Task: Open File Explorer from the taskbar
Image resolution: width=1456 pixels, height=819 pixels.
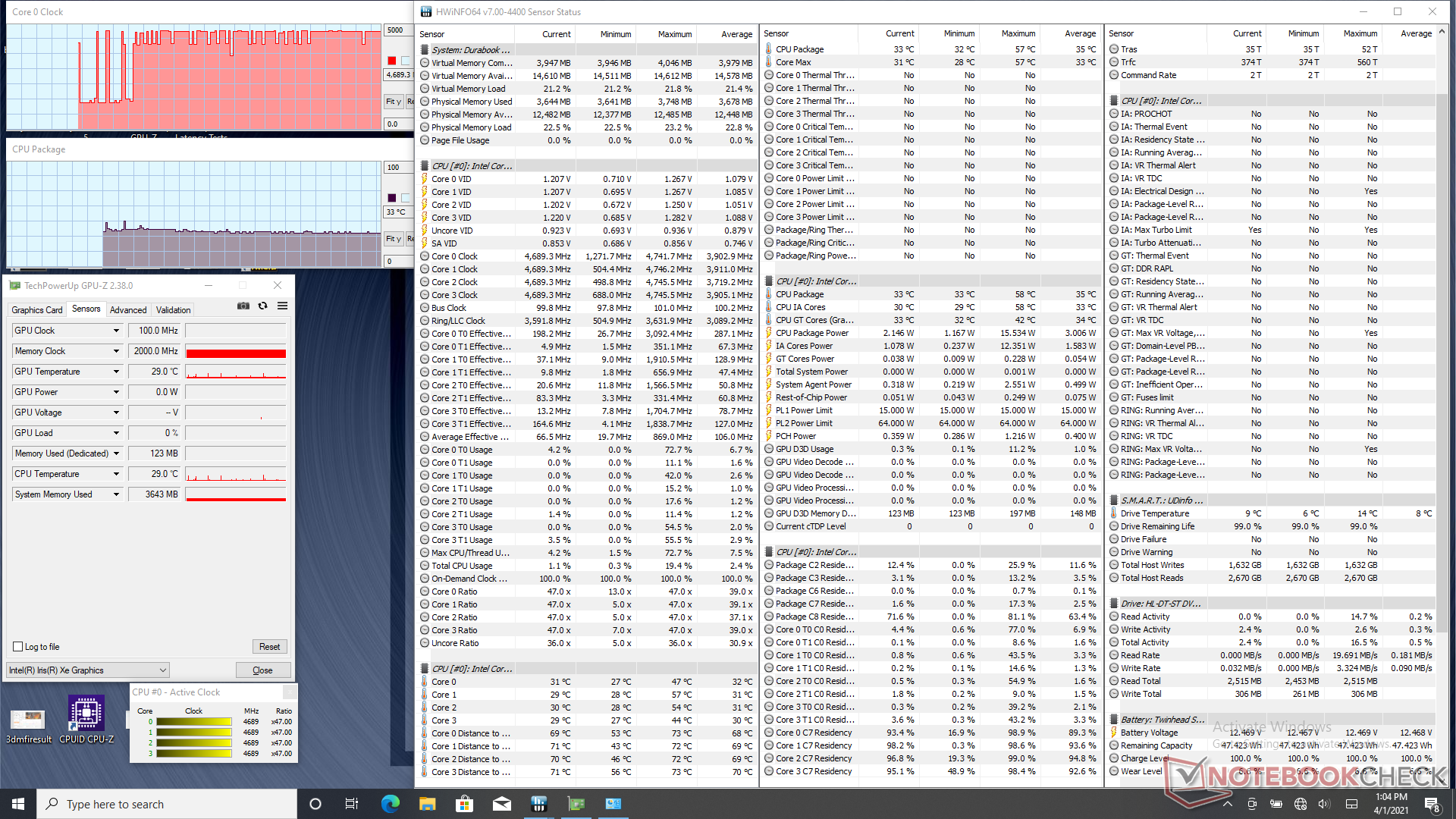Action: point(427,804)
